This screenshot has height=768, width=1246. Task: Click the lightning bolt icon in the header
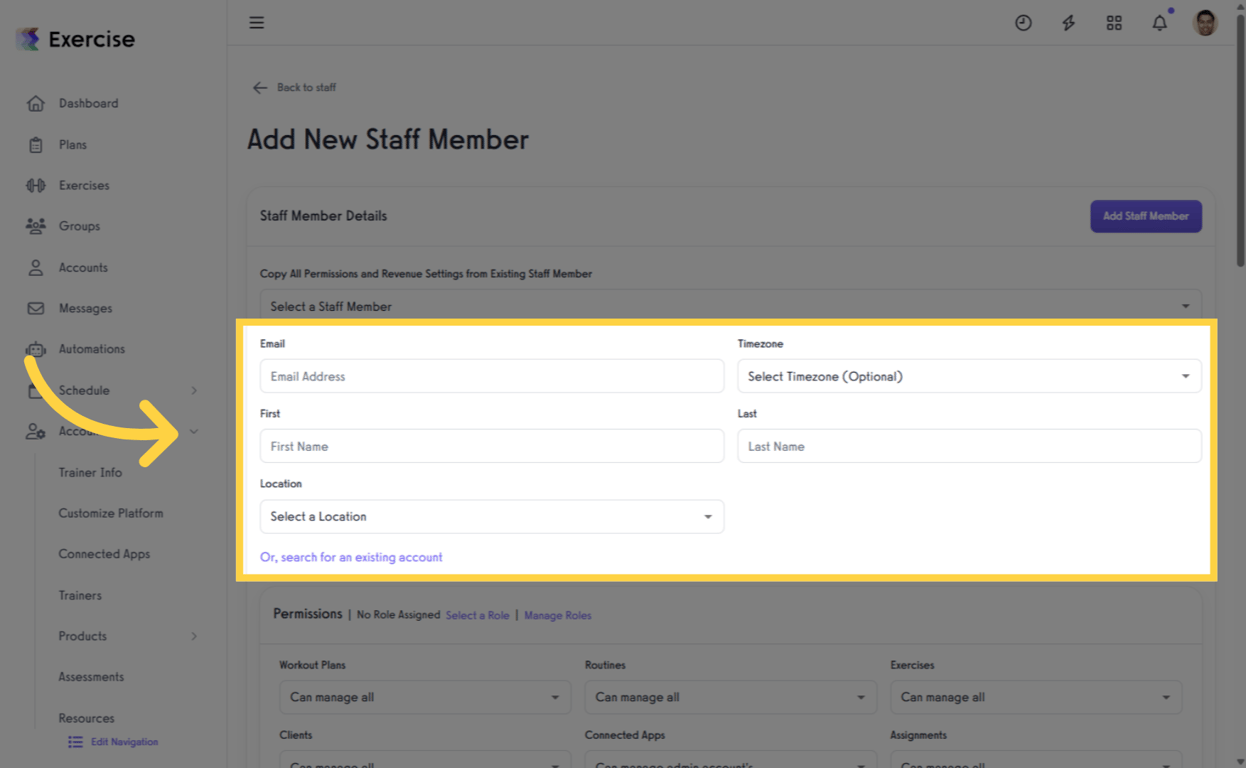(1069, 22)
